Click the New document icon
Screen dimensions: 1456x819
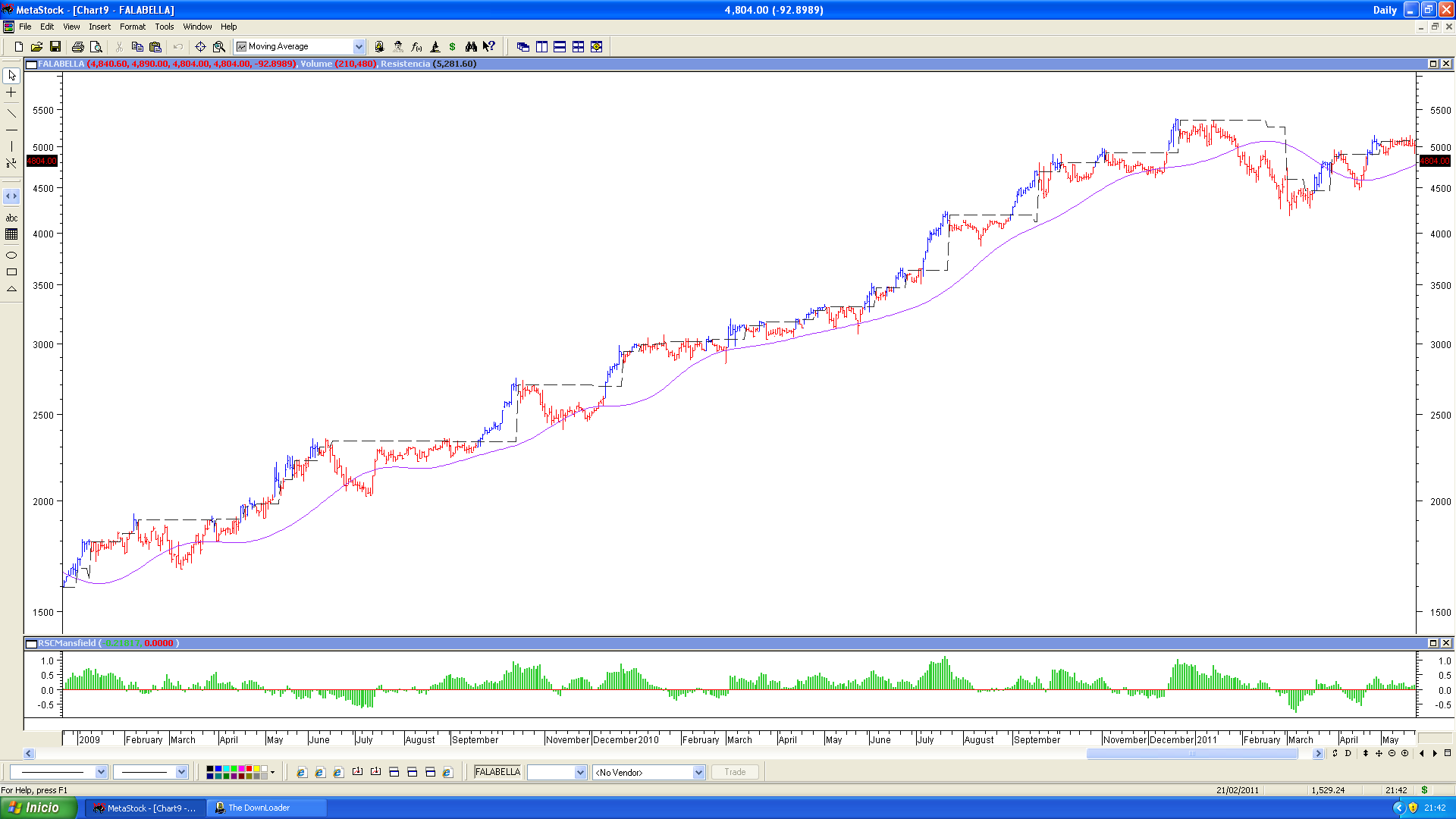click(x=19, y=47)
